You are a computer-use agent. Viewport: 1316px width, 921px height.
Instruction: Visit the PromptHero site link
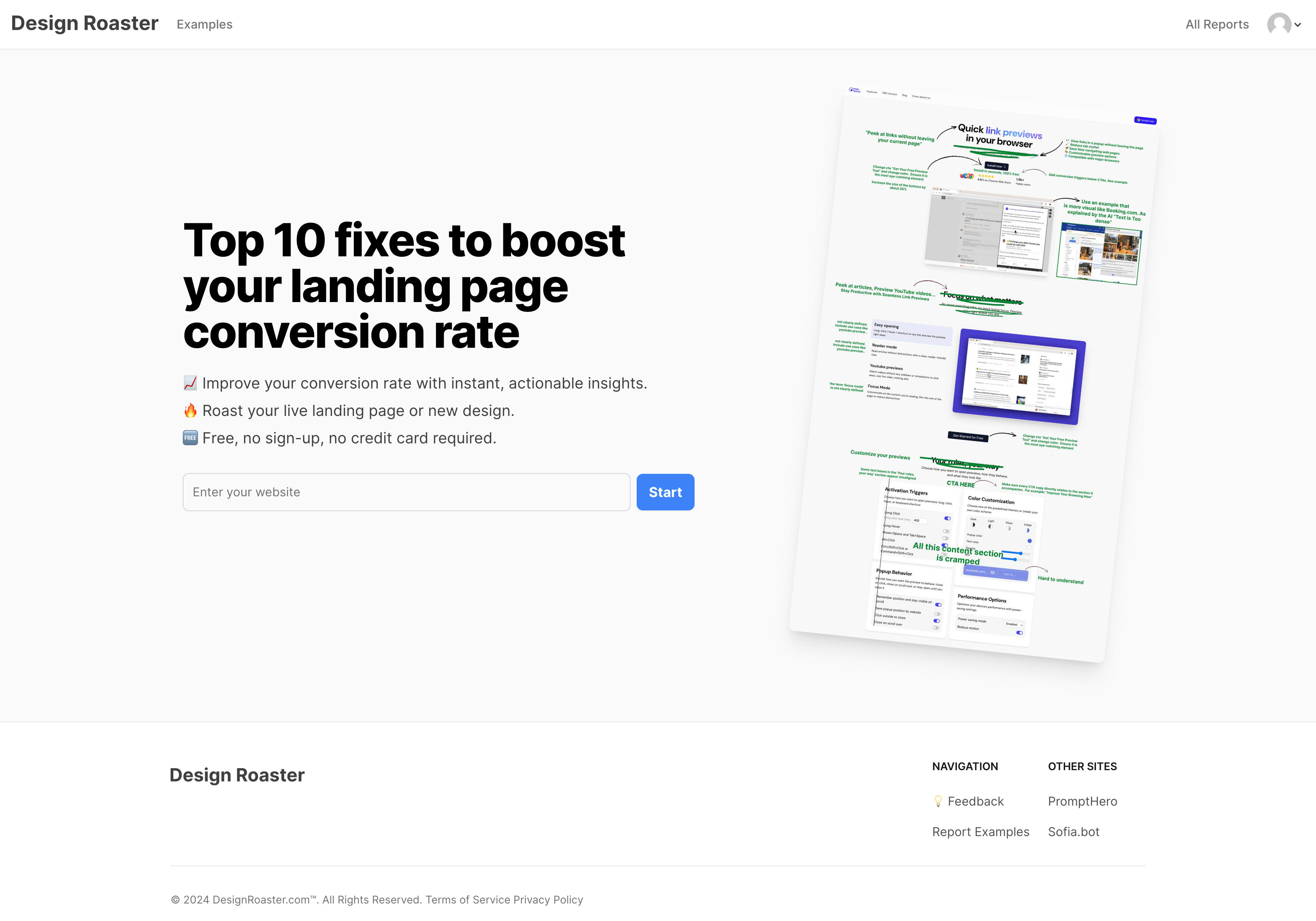click(x=1082, y=801)
